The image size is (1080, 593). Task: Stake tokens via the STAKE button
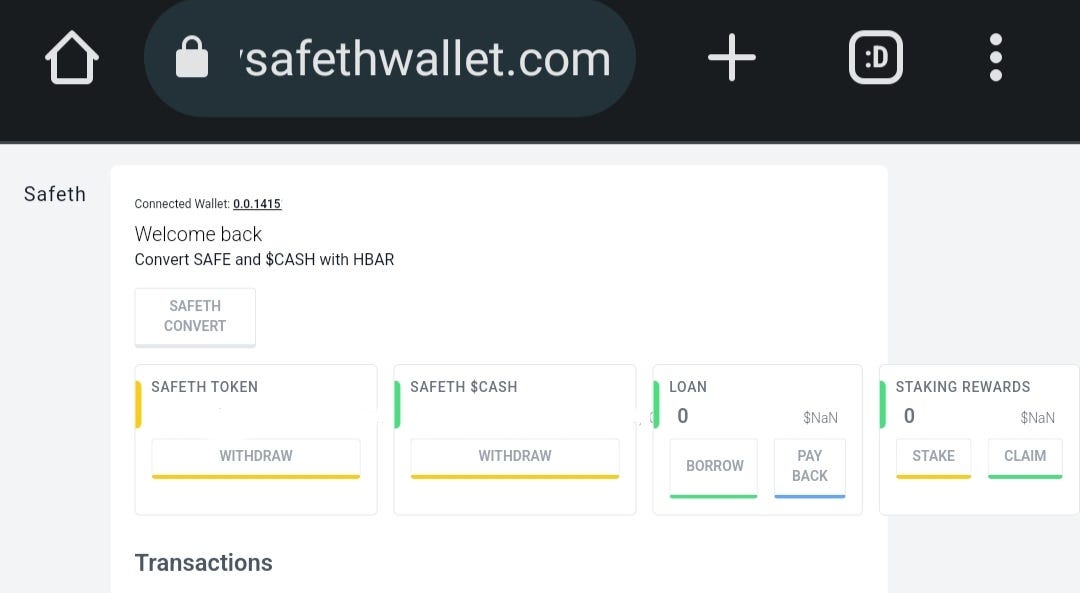point(933,455)
